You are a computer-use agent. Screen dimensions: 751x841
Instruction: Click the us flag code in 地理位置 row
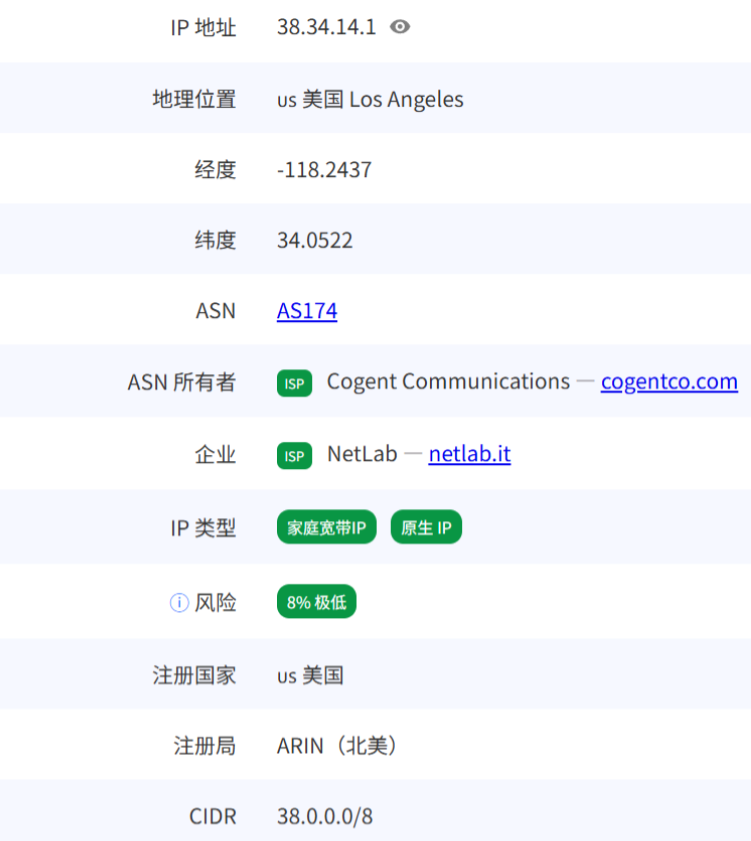pyautogui.click(x=286, y=100)
